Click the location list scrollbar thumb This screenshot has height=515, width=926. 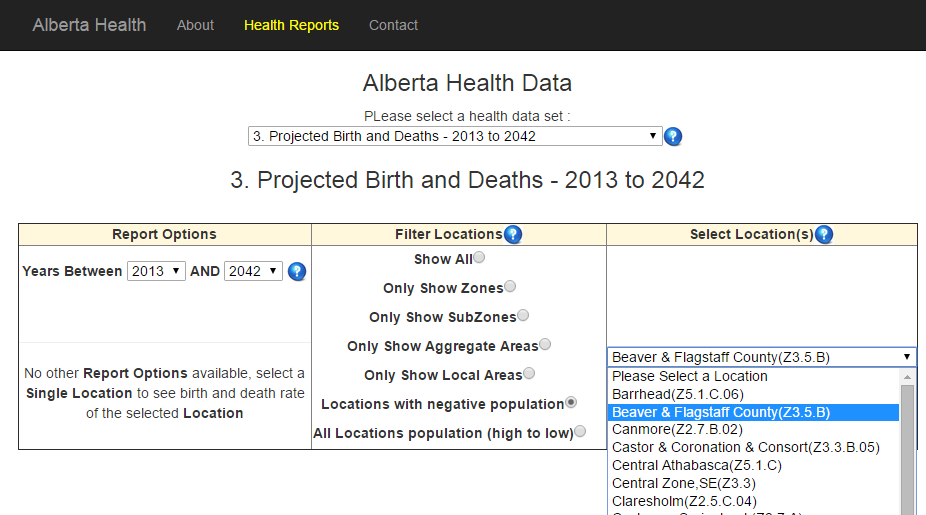click(907, 450)
